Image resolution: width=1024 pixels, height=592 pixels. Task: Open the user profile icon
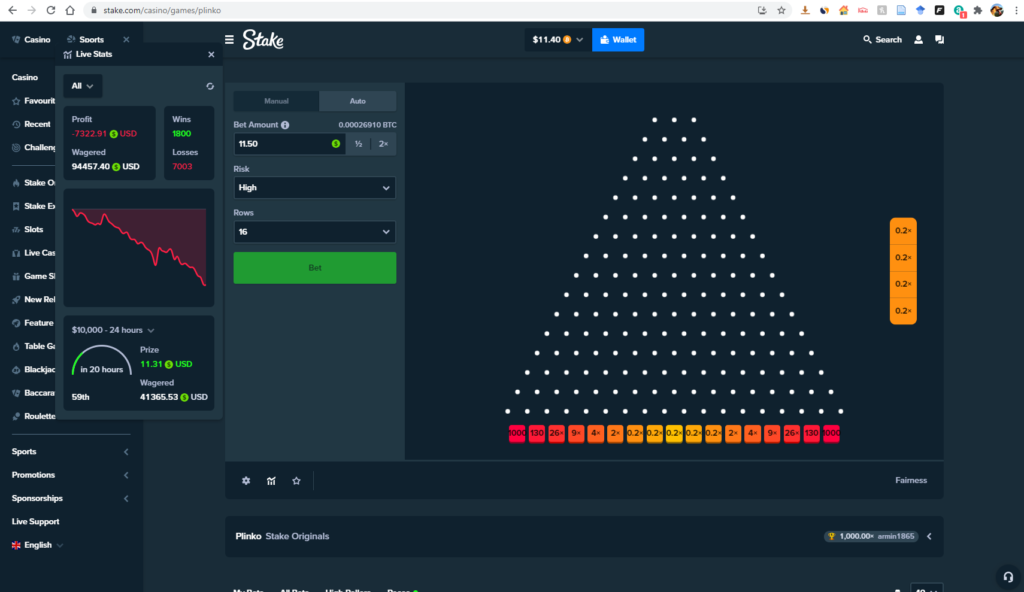pos(918,40)
